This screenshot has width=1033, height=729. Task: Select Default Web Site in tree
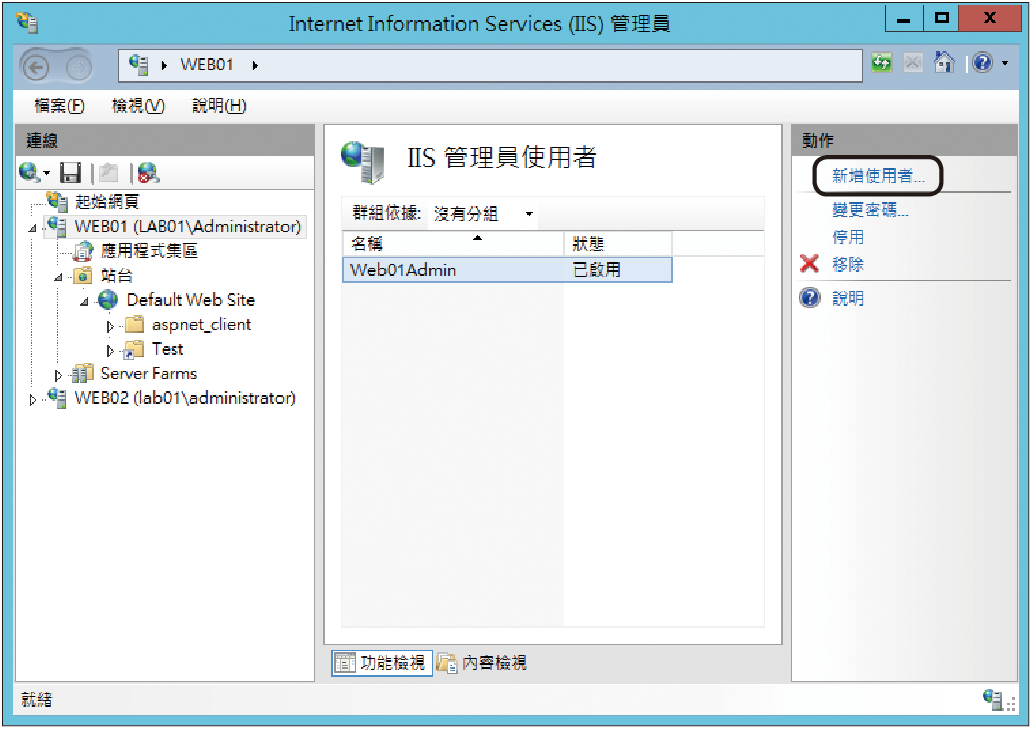[x=190, y=300]
